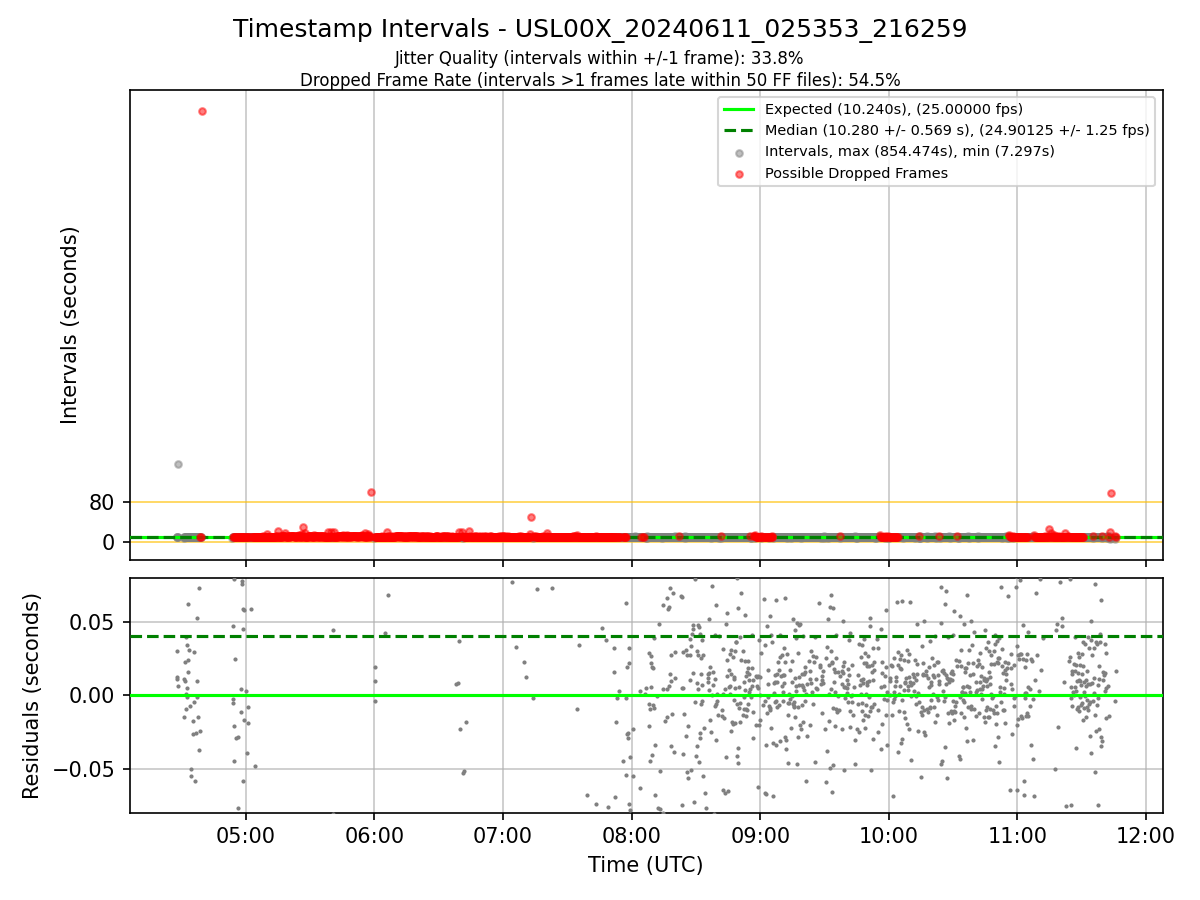1200x900 pixels.
Task: Click the 'Median (10.280 +/- 0.569 s)' legend entry
Action: tap(957, 130)
